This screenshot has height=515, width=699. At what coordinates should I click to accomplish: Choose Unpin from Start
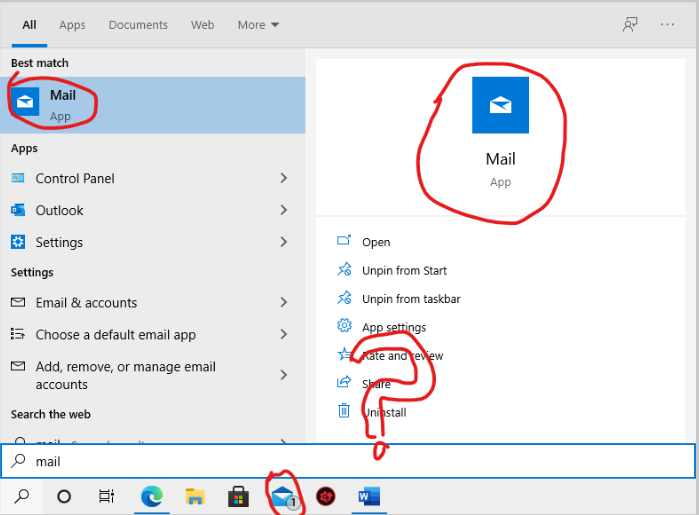pos(404,271)
